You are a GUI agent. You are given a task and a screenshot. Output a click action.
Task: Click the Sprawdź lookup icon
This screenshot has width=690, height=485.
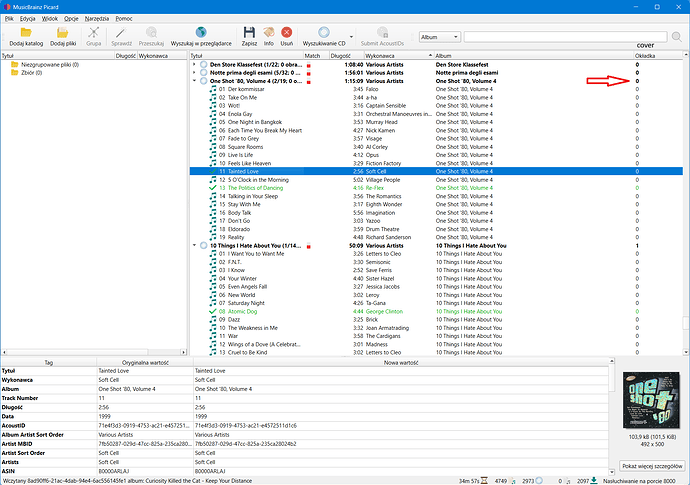121,33
